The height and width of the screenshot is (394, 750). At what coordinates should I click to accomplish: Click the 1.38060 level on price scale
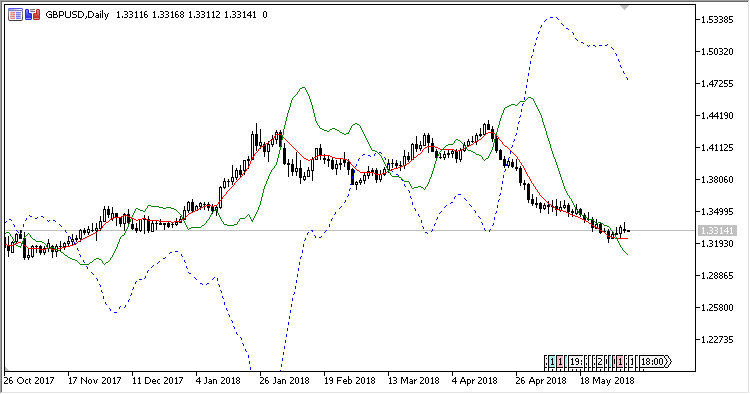pyautogui.click(x=717, y=180)
